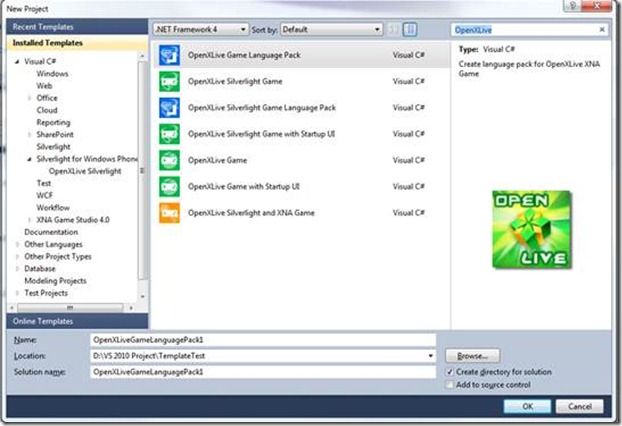Image resolution: width=622 pixels, height=426 pixels.
Task: Click the Cancel button
Action: [x=580, y=406]
